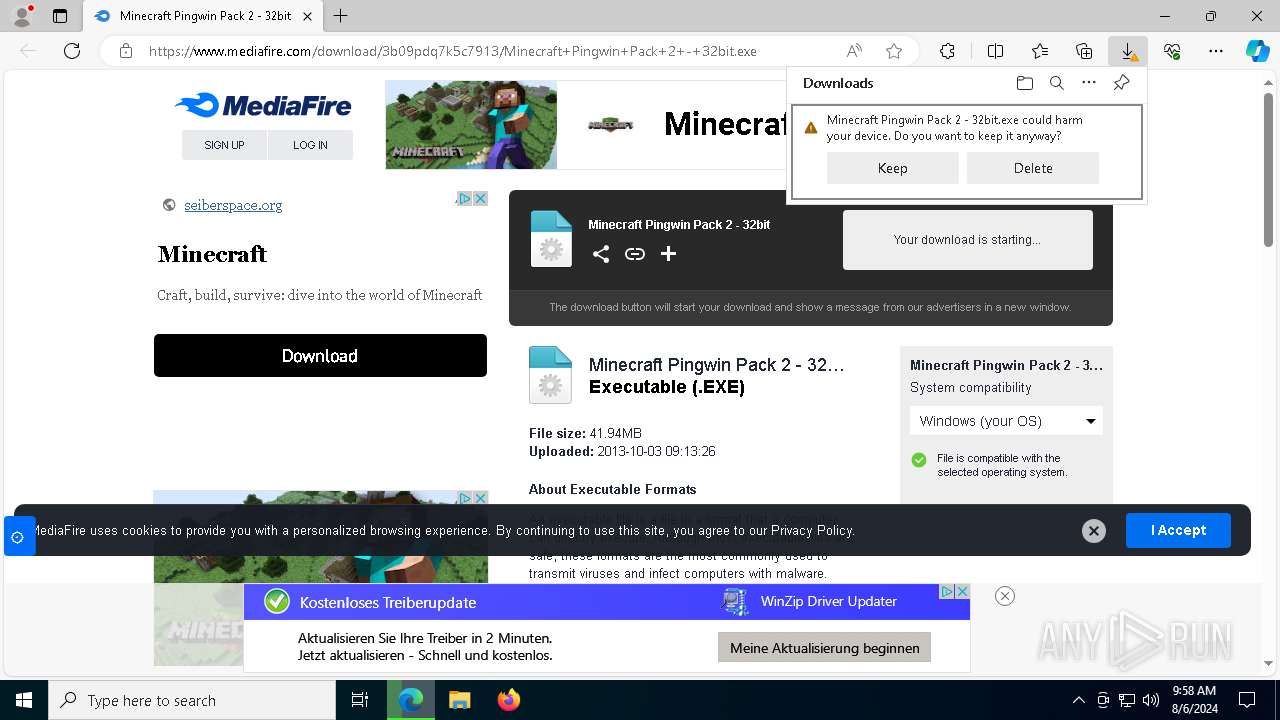Select the 'File size: 41.94MB' text
The width and height of the screenshot is (1280, 720).
(x=585, y=433)
